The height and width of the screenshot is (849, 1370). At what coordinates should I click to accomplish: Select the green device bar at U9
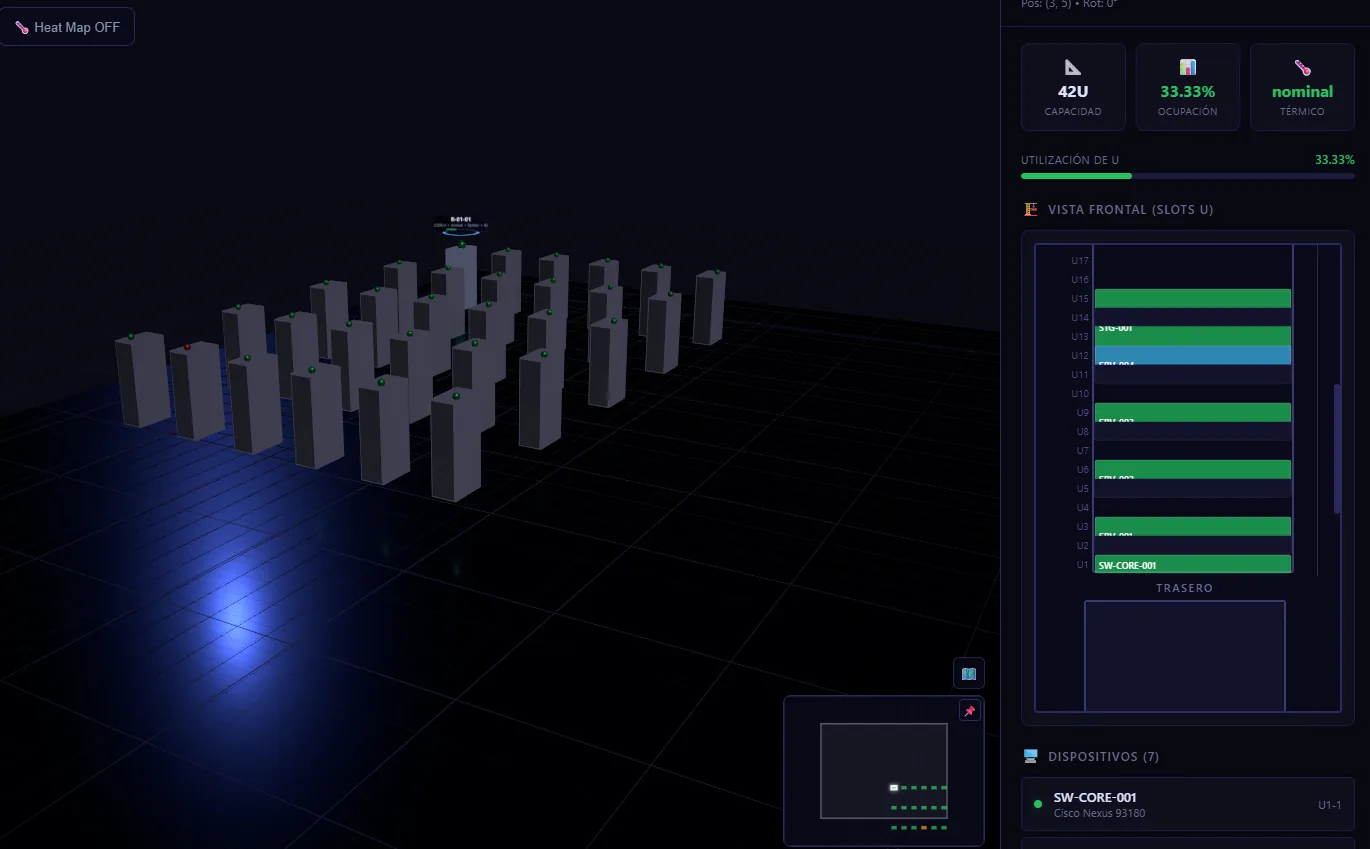(1193, 412)
